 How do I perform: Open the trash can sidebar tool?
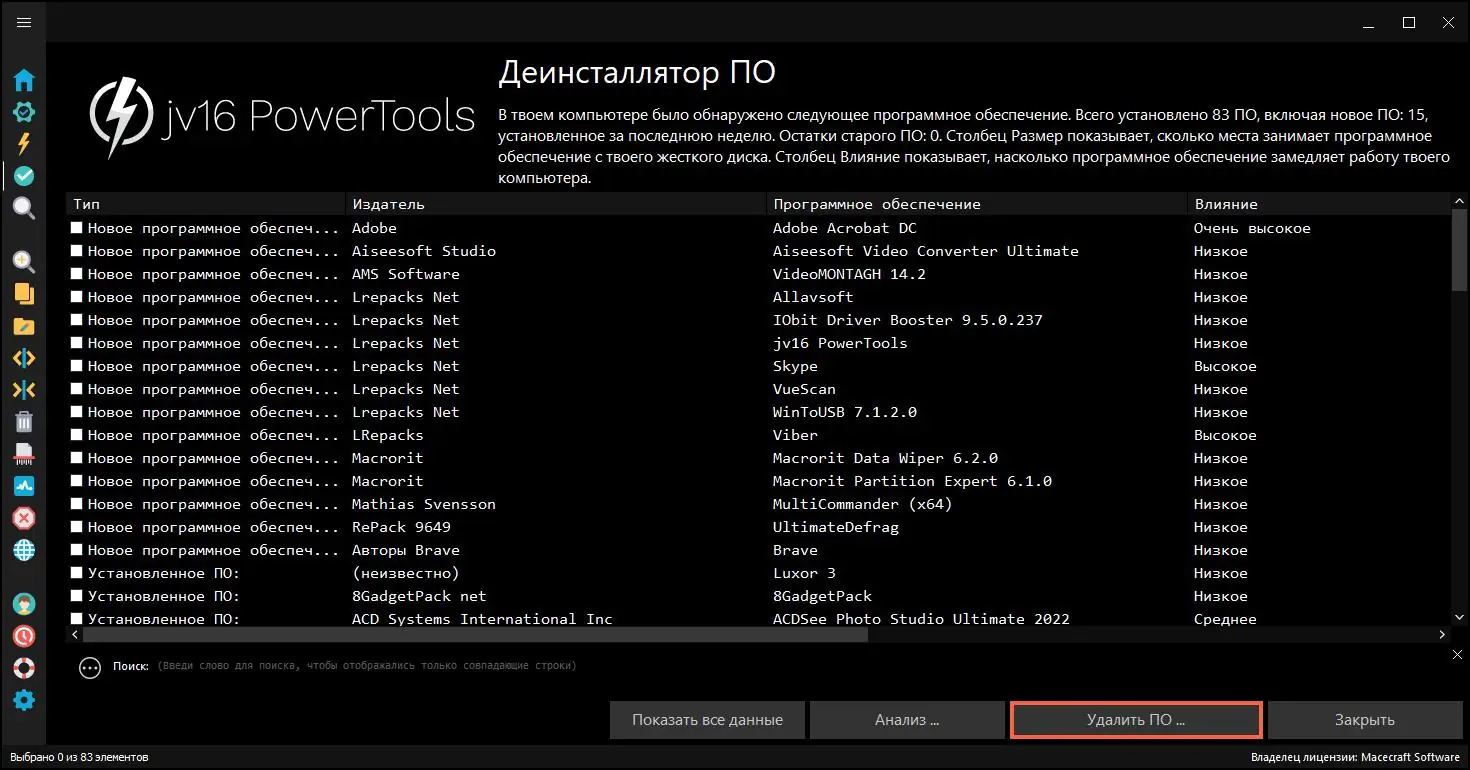pyautogui.click(x=24, y=422)
